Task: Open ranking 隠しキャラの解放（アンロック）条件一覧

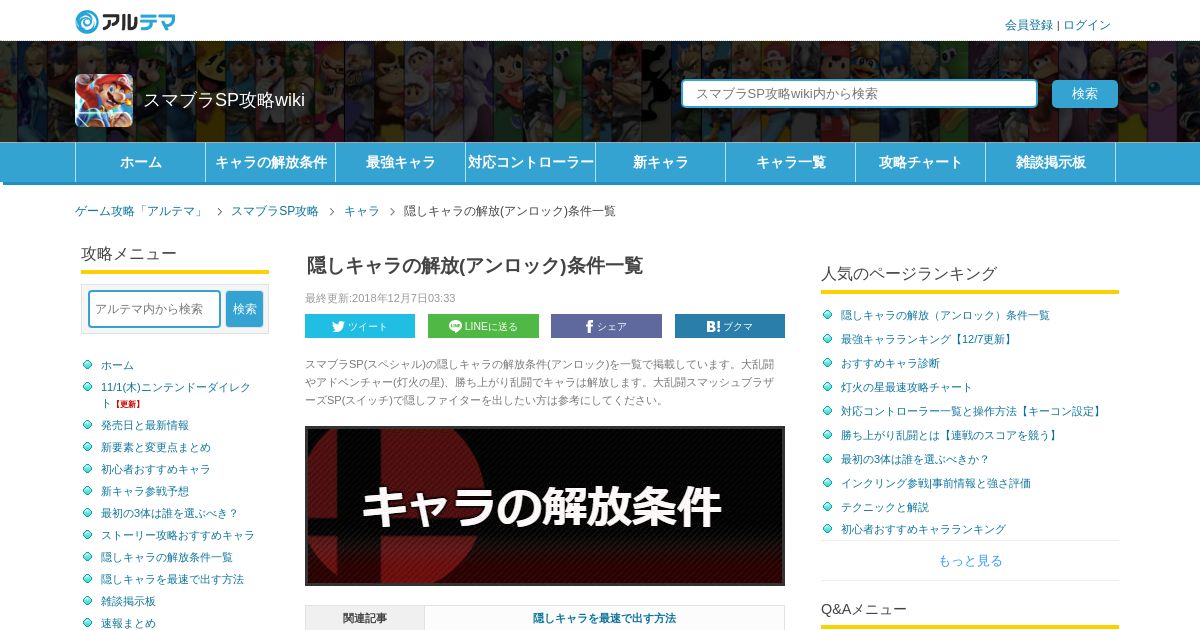Action: [945, 315]
